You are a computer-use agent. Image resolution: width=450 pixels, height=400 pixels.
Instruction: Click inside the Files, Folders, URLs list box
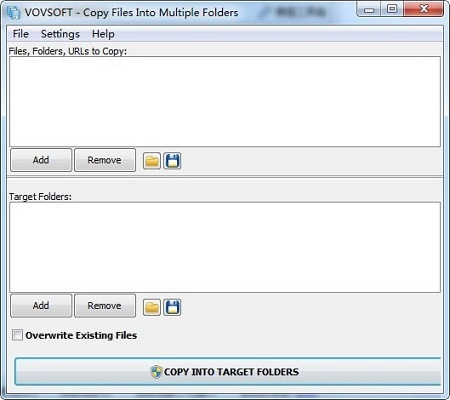pyautogui.click(x=225, y=101)
